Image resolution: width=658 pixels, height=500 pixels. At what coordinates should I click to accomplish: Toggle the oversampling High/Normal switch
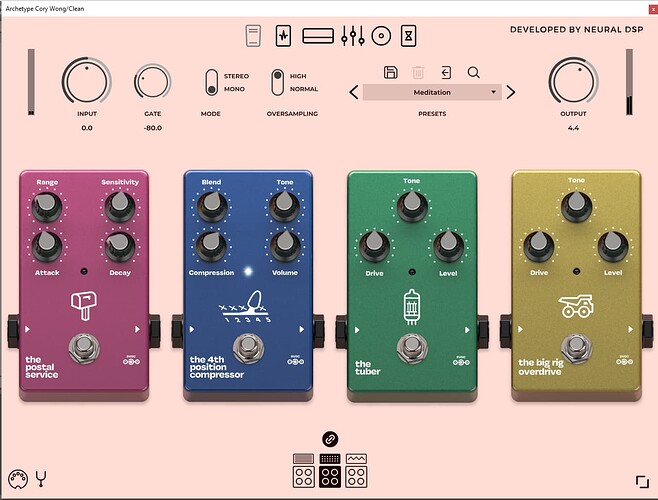(277, 82)
